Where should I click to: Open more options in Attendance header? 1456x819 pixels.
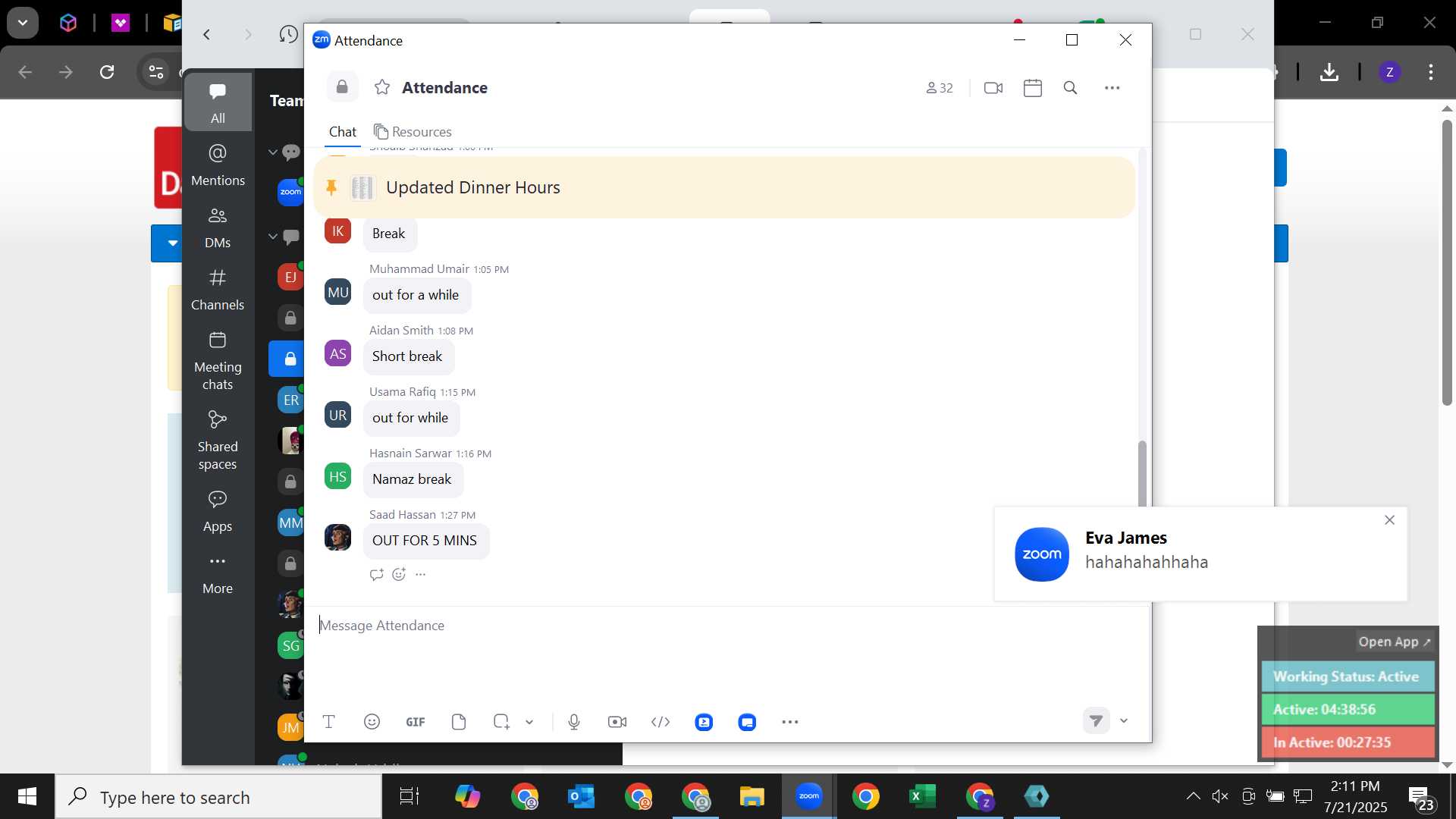tap(1112, 88)
